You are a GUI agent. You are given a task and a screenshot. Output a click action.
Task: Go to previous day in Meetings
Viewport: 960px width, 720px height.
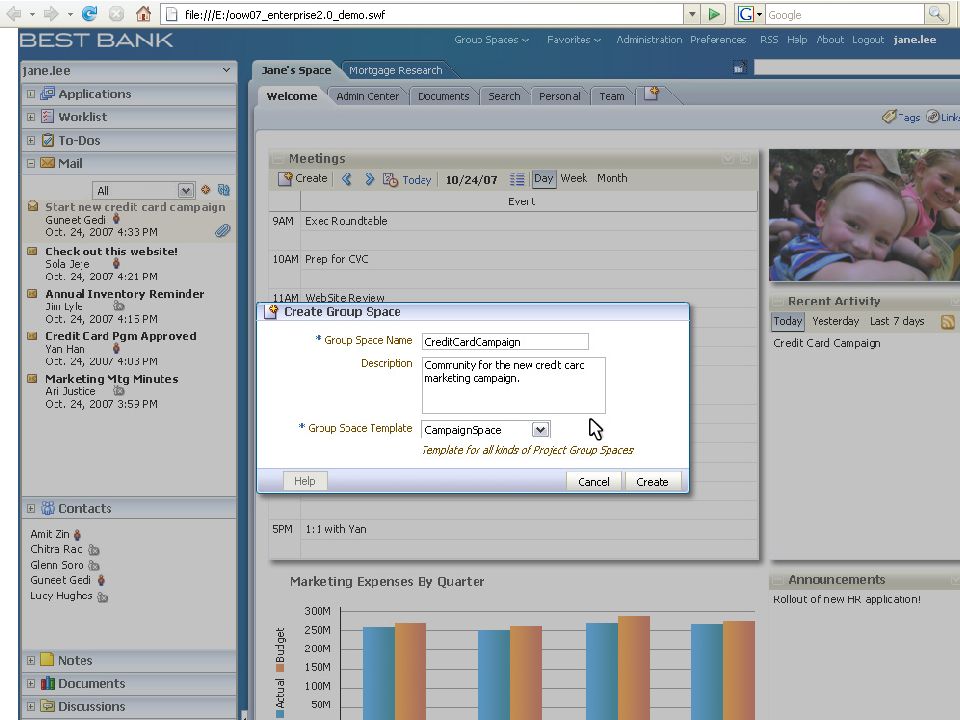click(347, 179)
